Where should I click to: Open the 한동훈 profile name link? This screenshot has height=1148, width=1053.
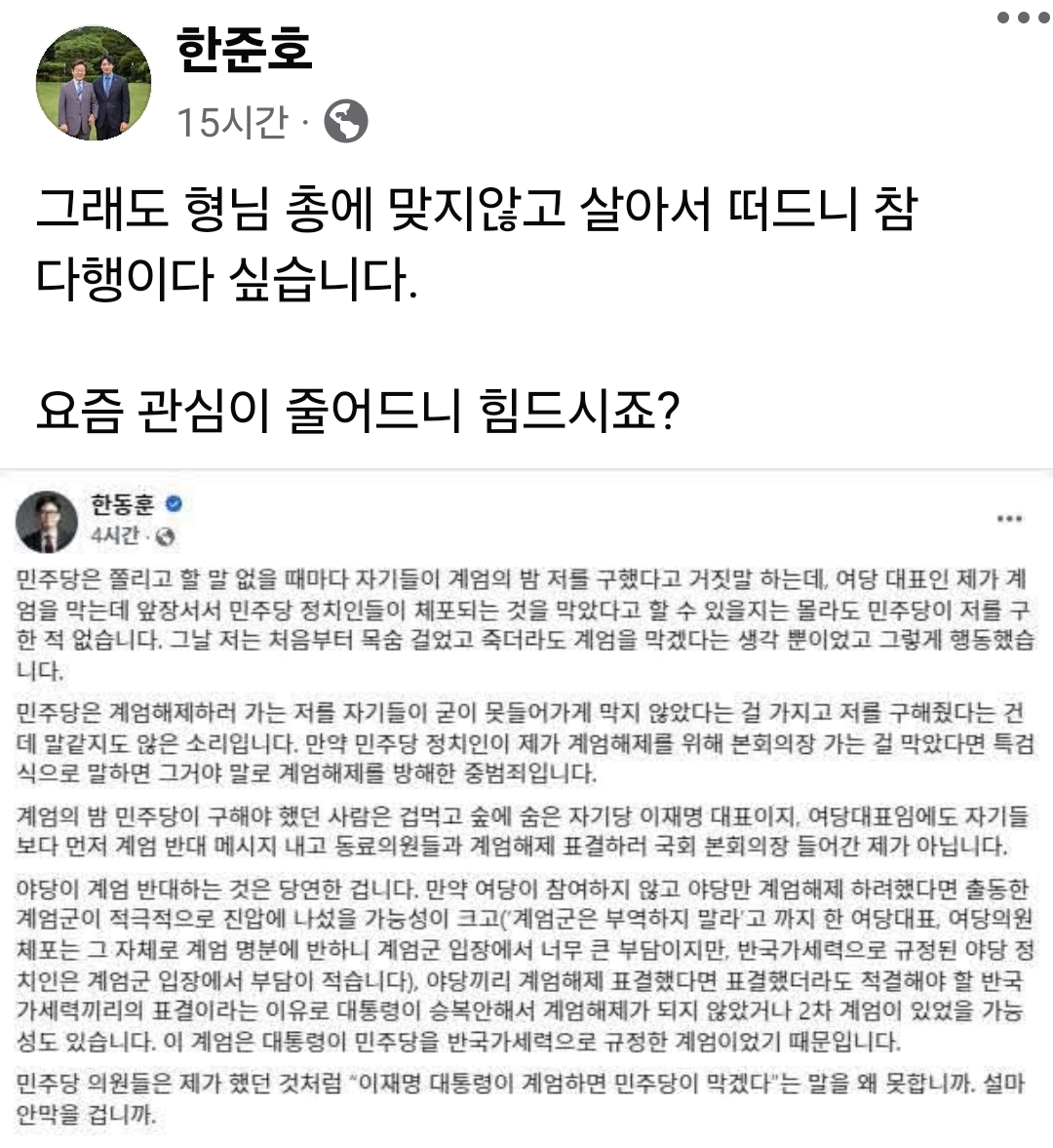pyautogui.click(x=122, y=504)
